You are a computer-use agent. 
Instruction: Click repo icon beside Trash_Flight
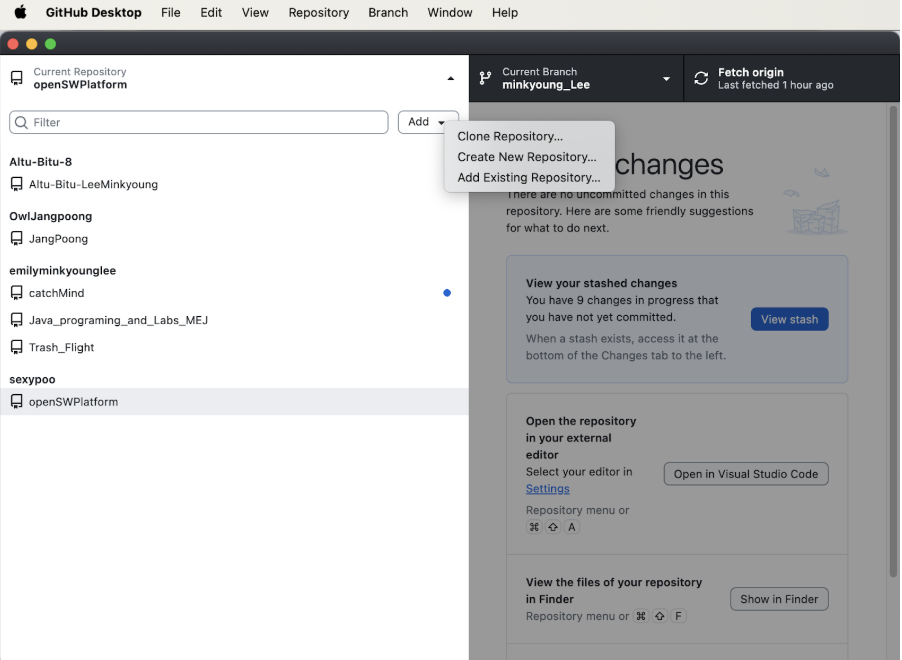17,347
